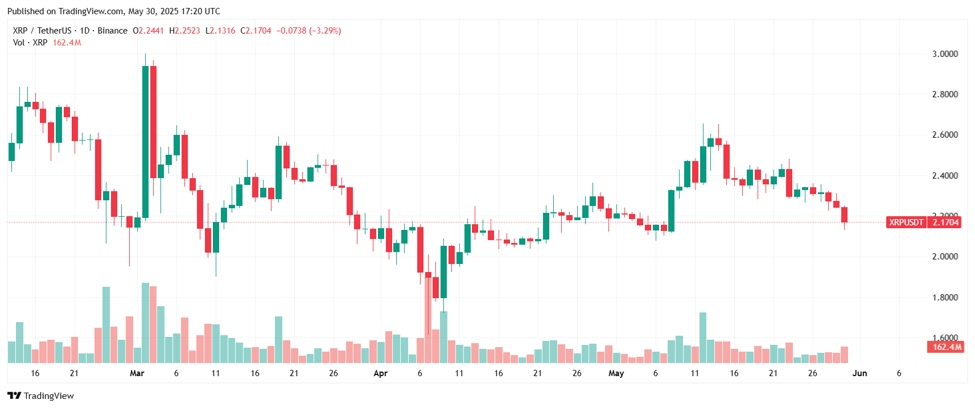The width and height of the screenshot is (975, 408).
Task: Click the May label on time axis
Action: [x=616, y=374]
